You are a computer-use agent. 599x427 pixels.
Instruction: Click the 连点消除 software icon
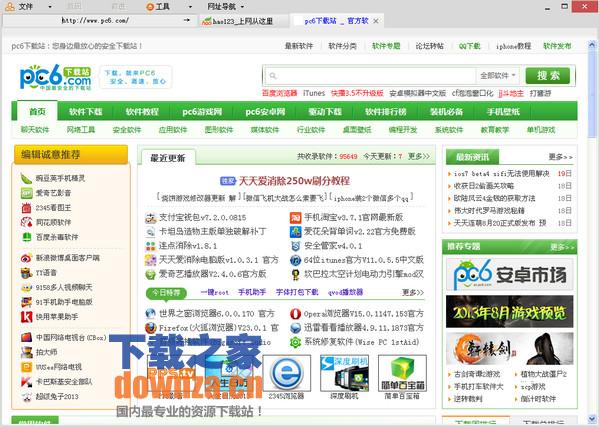click(x=151, y=246)
